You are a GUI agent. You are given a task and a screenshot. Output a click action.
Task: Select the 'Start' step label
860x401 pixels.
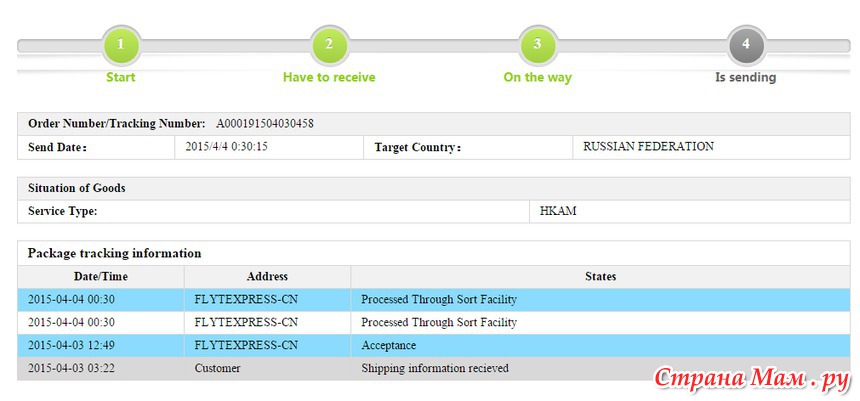coord(121,77)
